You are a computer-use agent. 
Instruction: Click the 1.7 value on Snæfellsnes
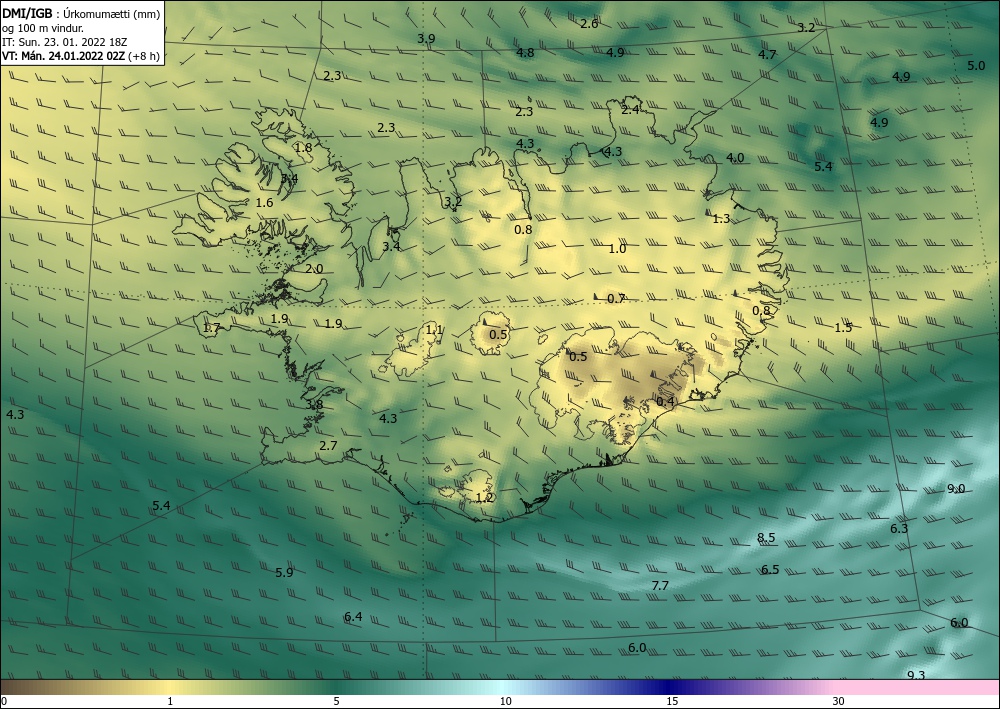211,328
